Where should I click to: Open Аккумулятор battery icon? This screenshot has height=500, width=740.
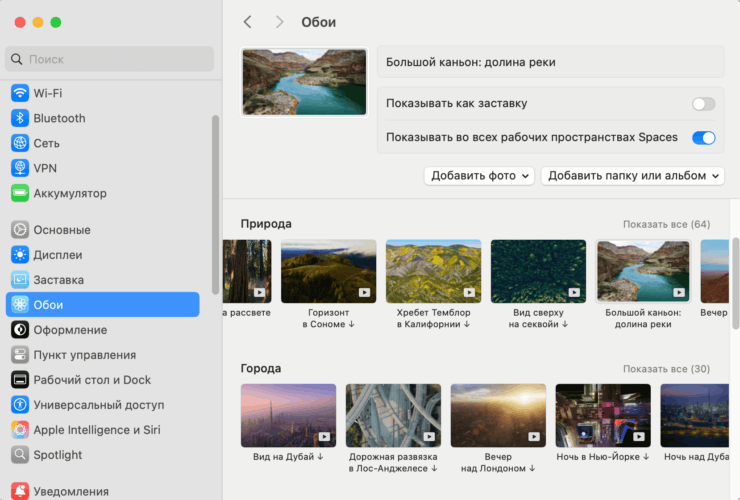20,193
